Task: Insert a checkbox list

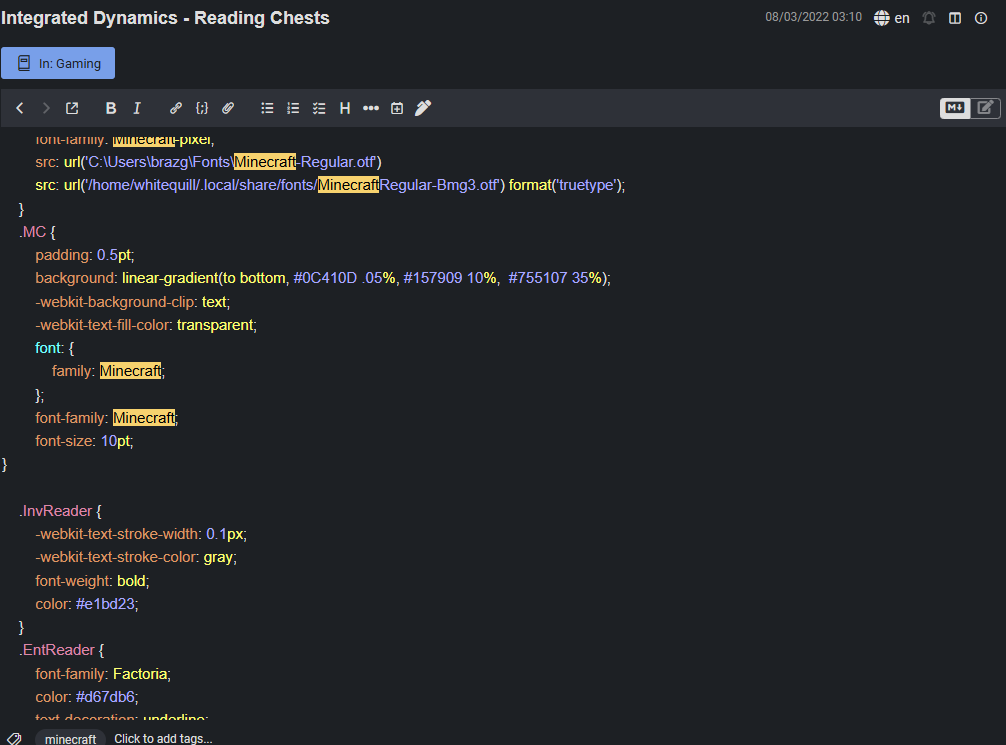Action: [319, 108]
